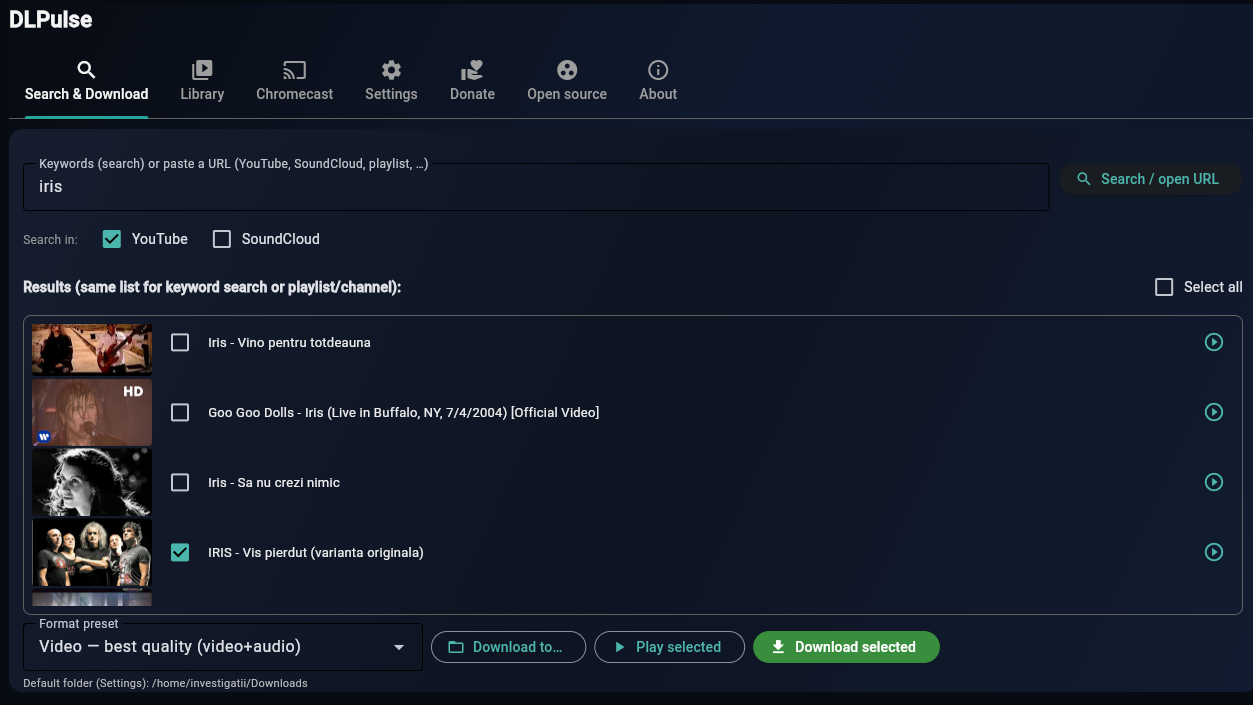Check the Iris - Sa nu crezi nimic checkbox

(x=180, y=482)
